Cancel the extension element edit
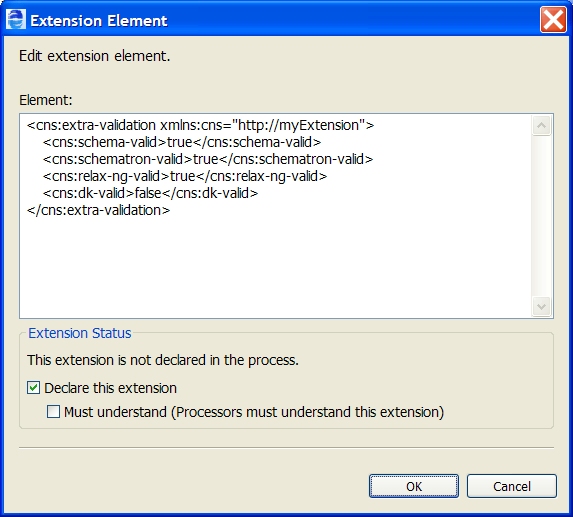573x517 pixels. coord(512,486)
